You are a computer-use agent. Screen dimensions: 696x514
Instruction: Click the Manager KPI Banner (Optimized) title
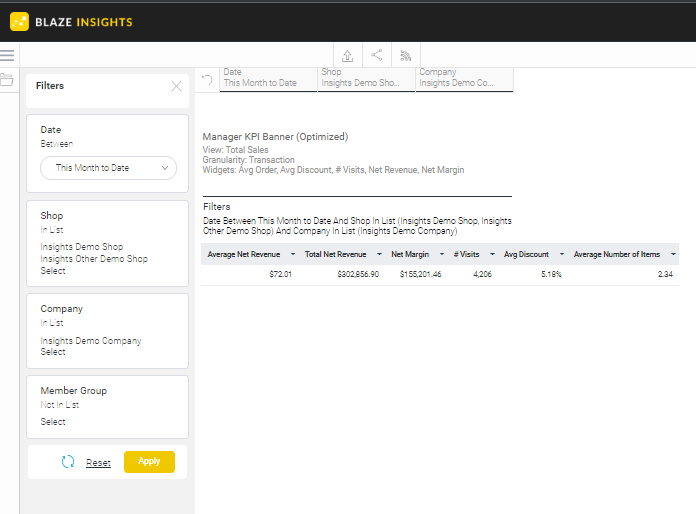point(275,137)
